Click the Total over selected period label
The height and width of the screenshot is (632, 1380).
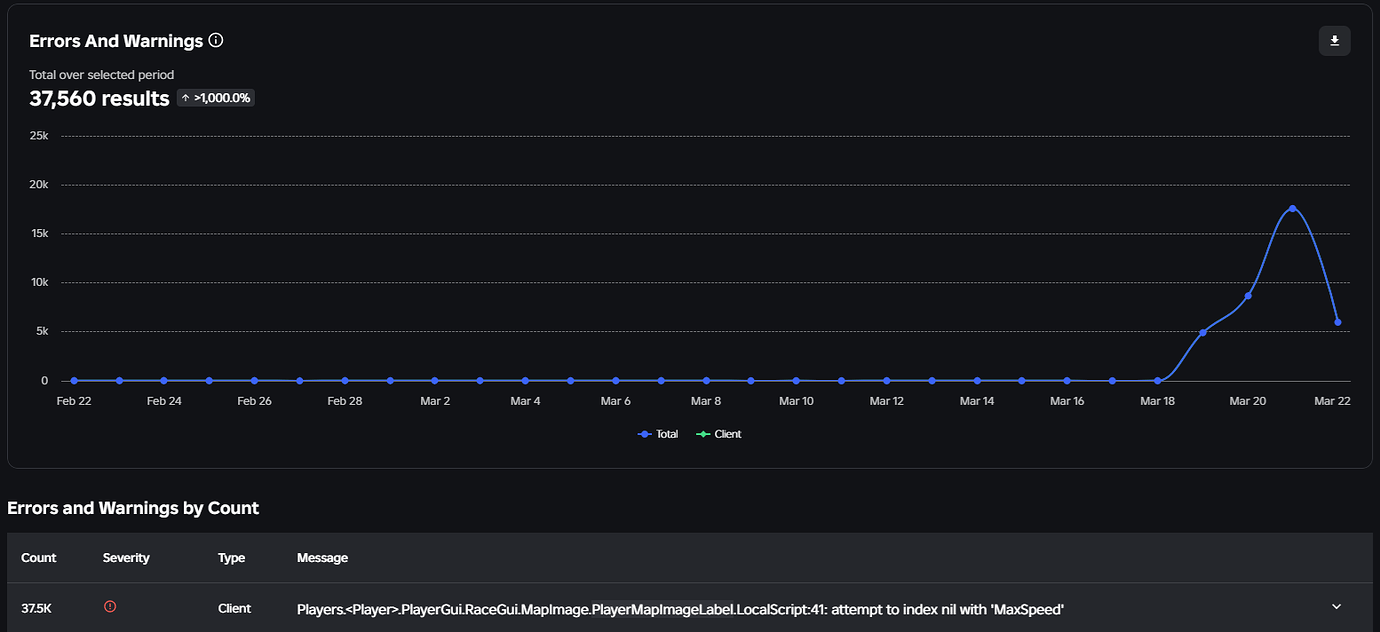[101, 75]
